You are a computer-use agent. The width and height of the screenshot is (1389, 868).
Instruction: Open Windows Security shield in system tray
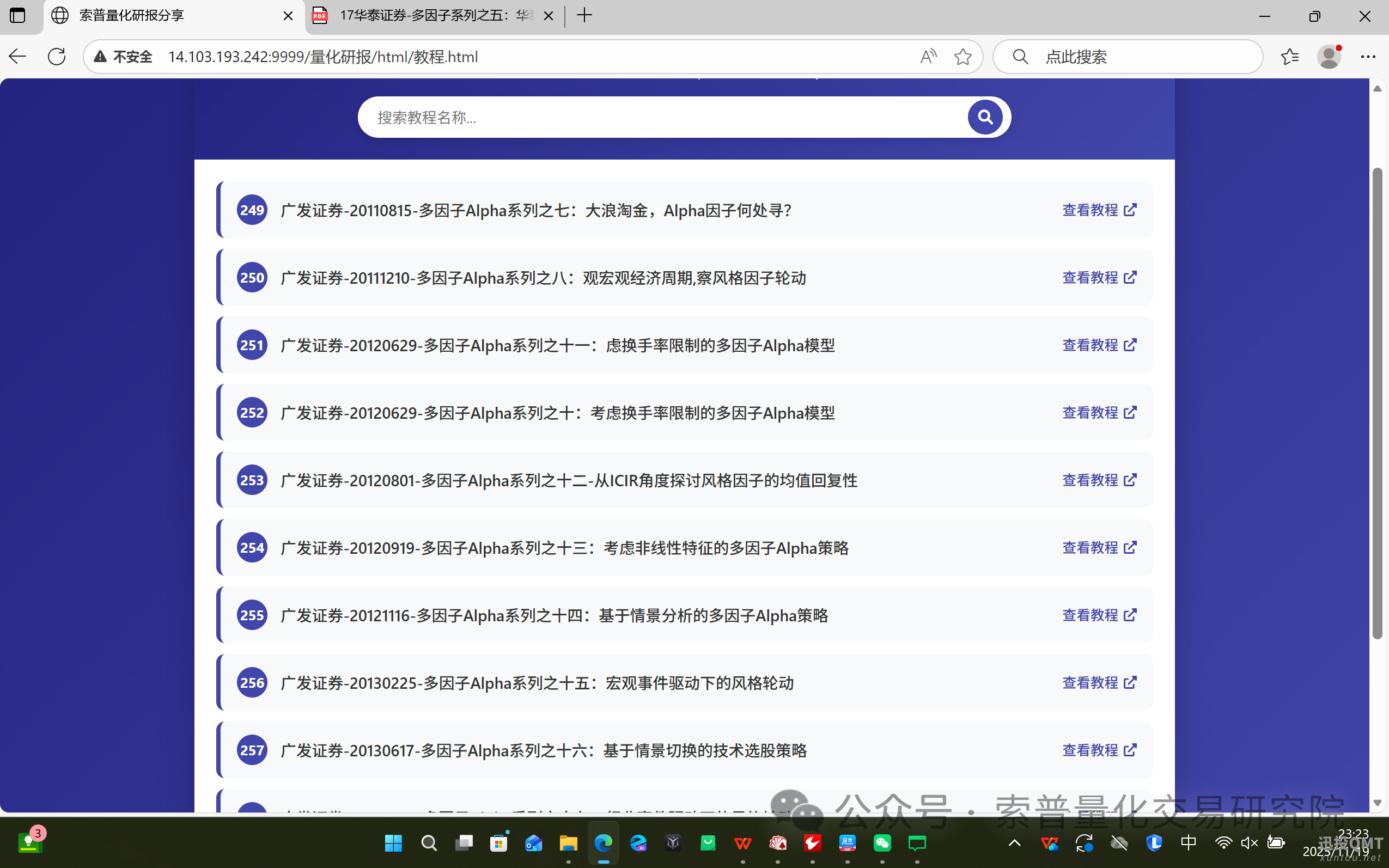click(1154, 843)
